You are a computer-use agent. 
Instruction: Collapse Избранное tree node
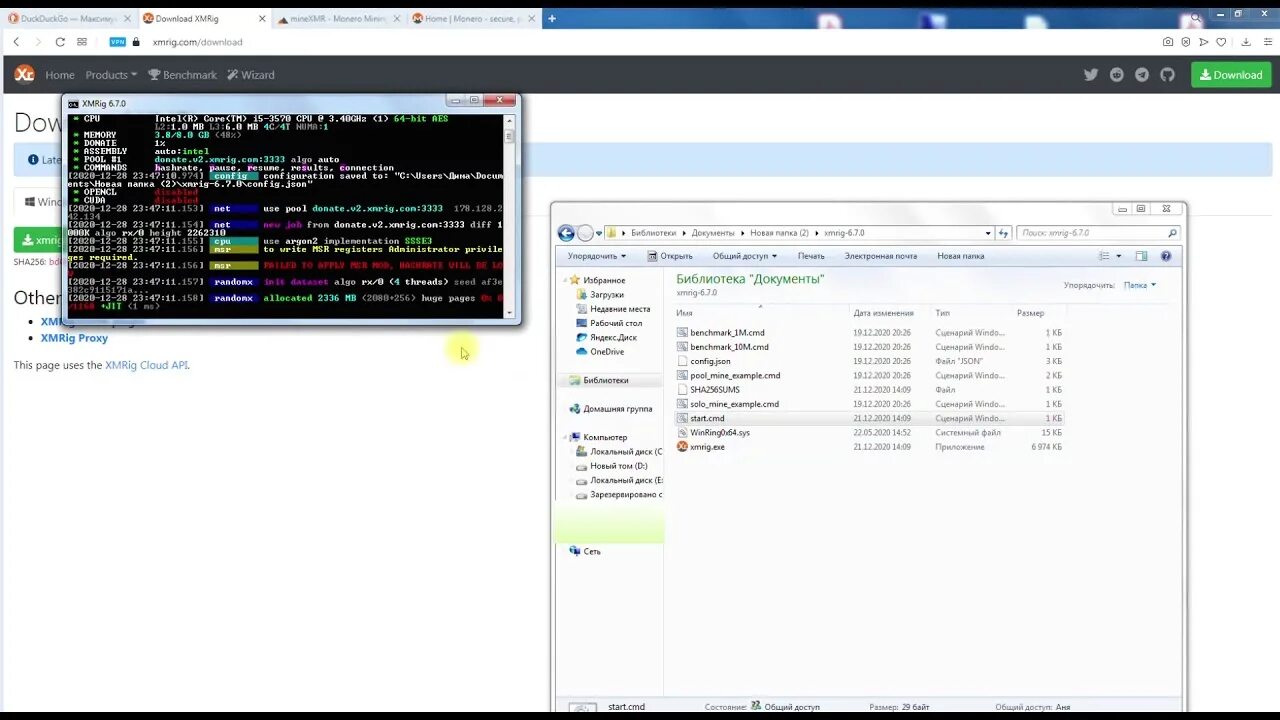566,280
